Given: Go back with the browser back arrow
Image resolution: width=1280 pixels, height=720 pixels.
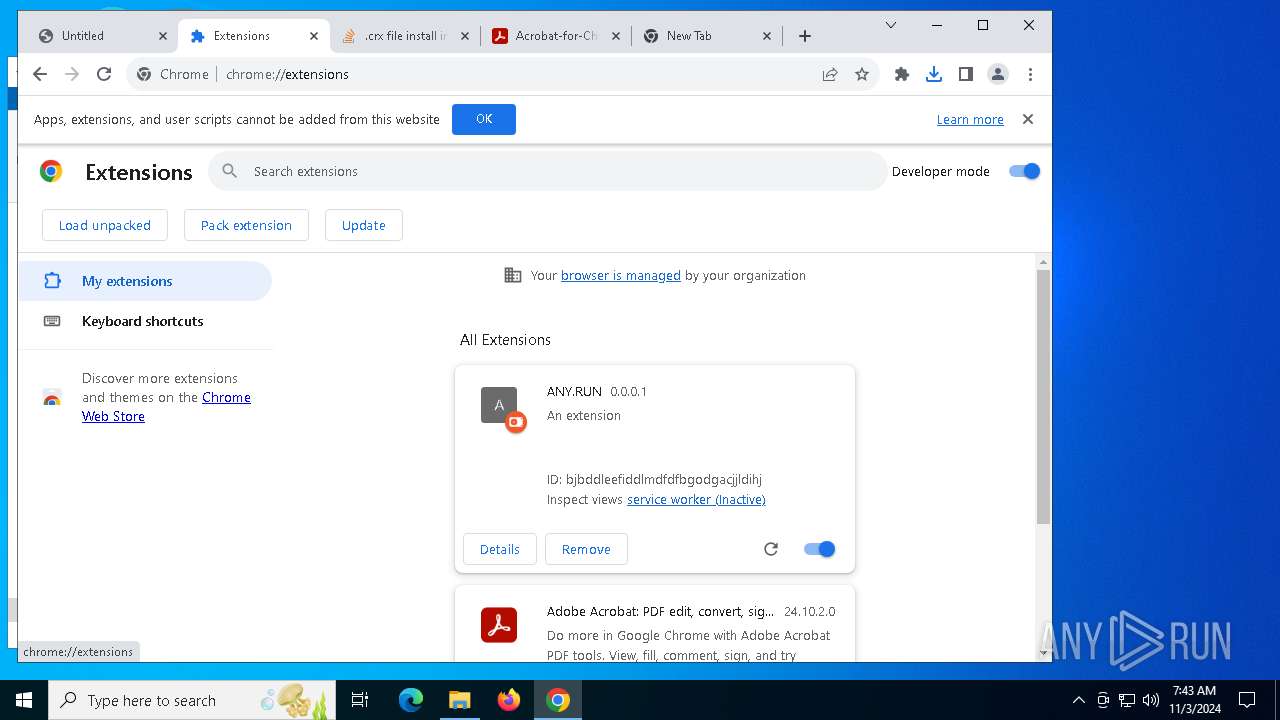Looking at the screenshot, I should point(40,74).
